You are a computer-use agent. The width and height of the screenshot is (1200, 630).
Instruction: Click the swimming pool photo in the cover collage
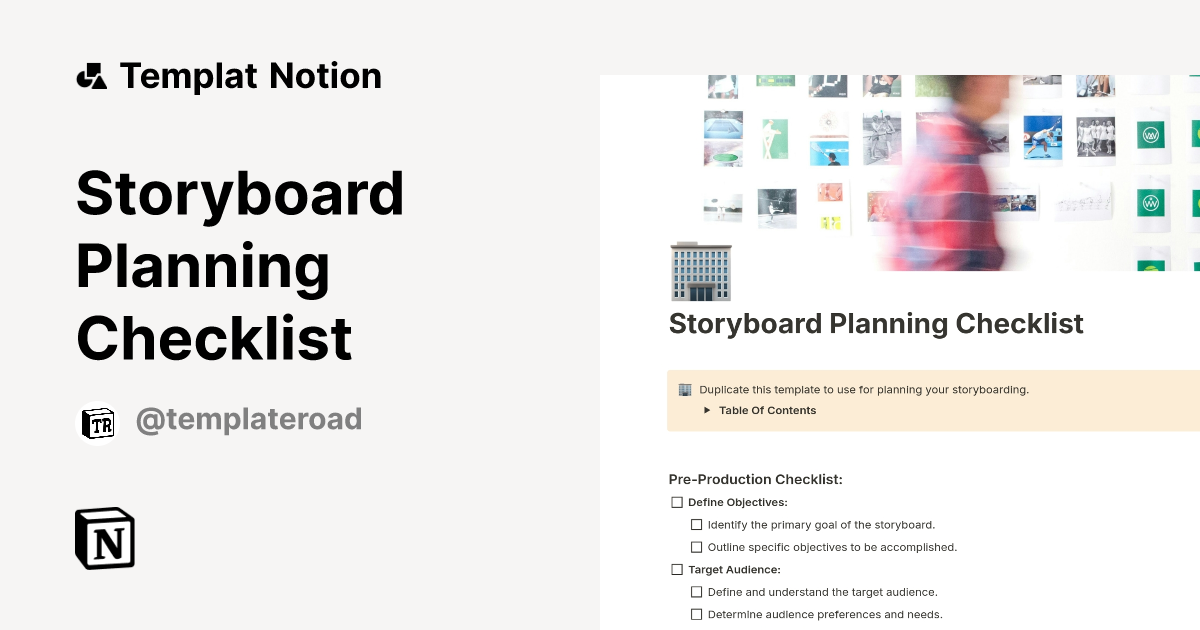[x=723, y=122]
